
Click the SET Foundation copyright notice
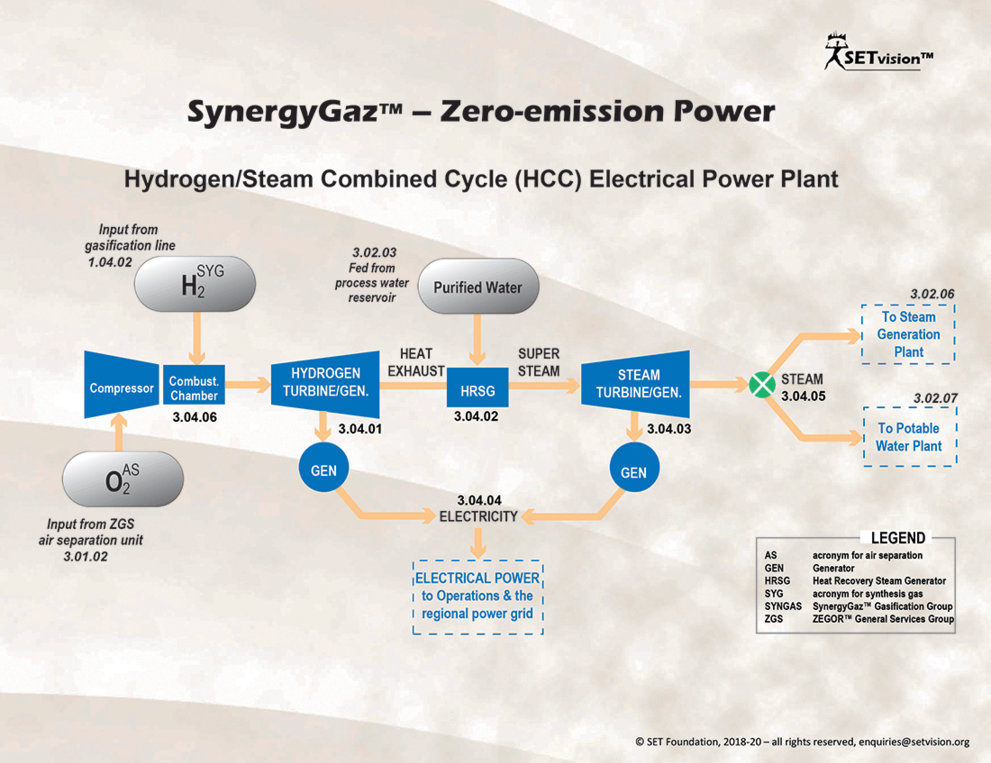coord(802,742)
